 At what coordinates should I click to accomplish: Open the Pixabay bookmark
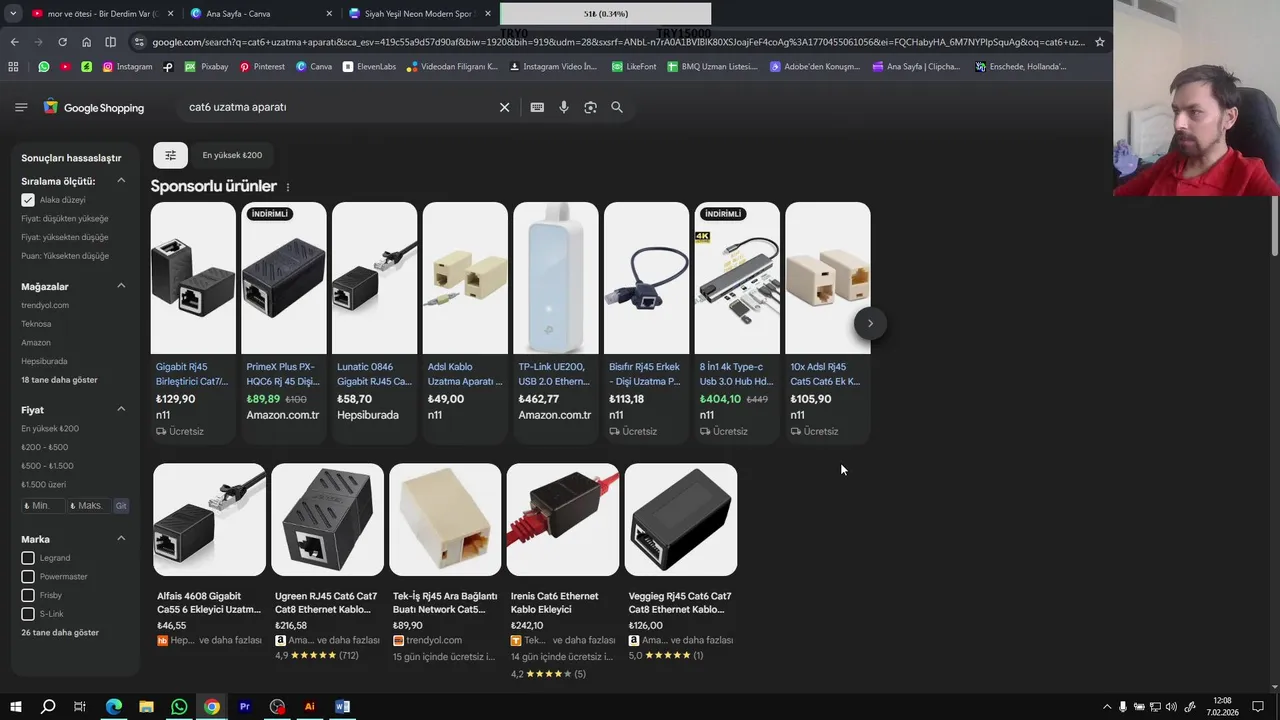tap(206, 67)
